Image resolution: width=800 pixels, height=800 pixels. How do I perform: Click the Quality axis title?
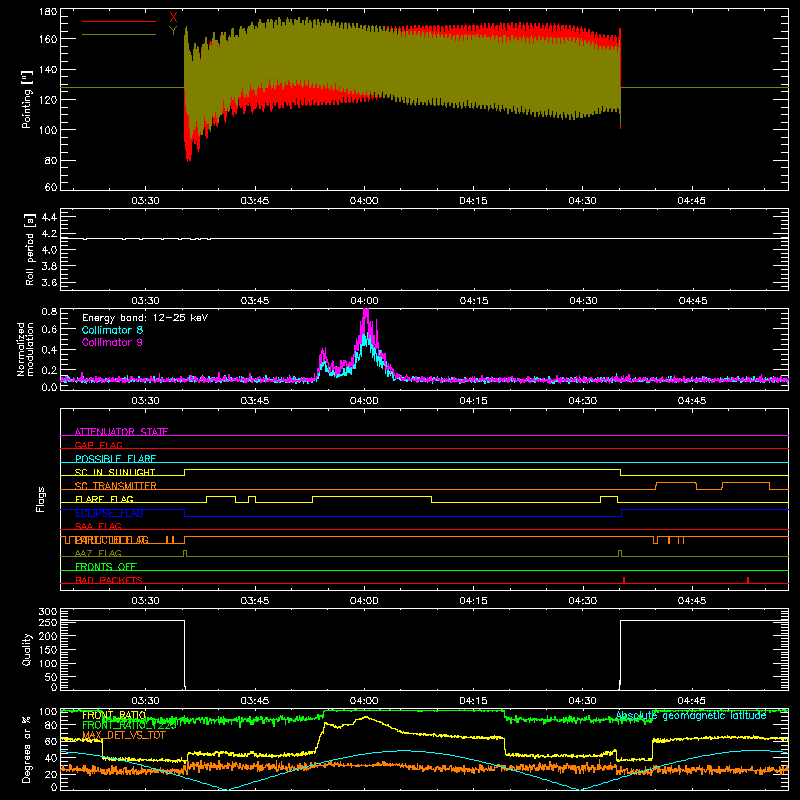coord(27,649)
